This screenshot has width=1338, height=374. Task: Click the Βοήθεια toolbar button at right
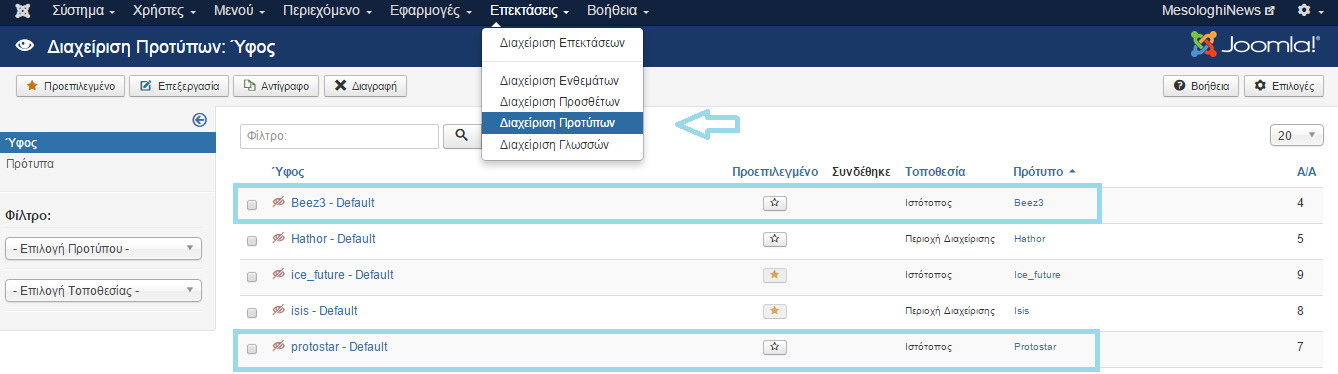coord(1201,86)
